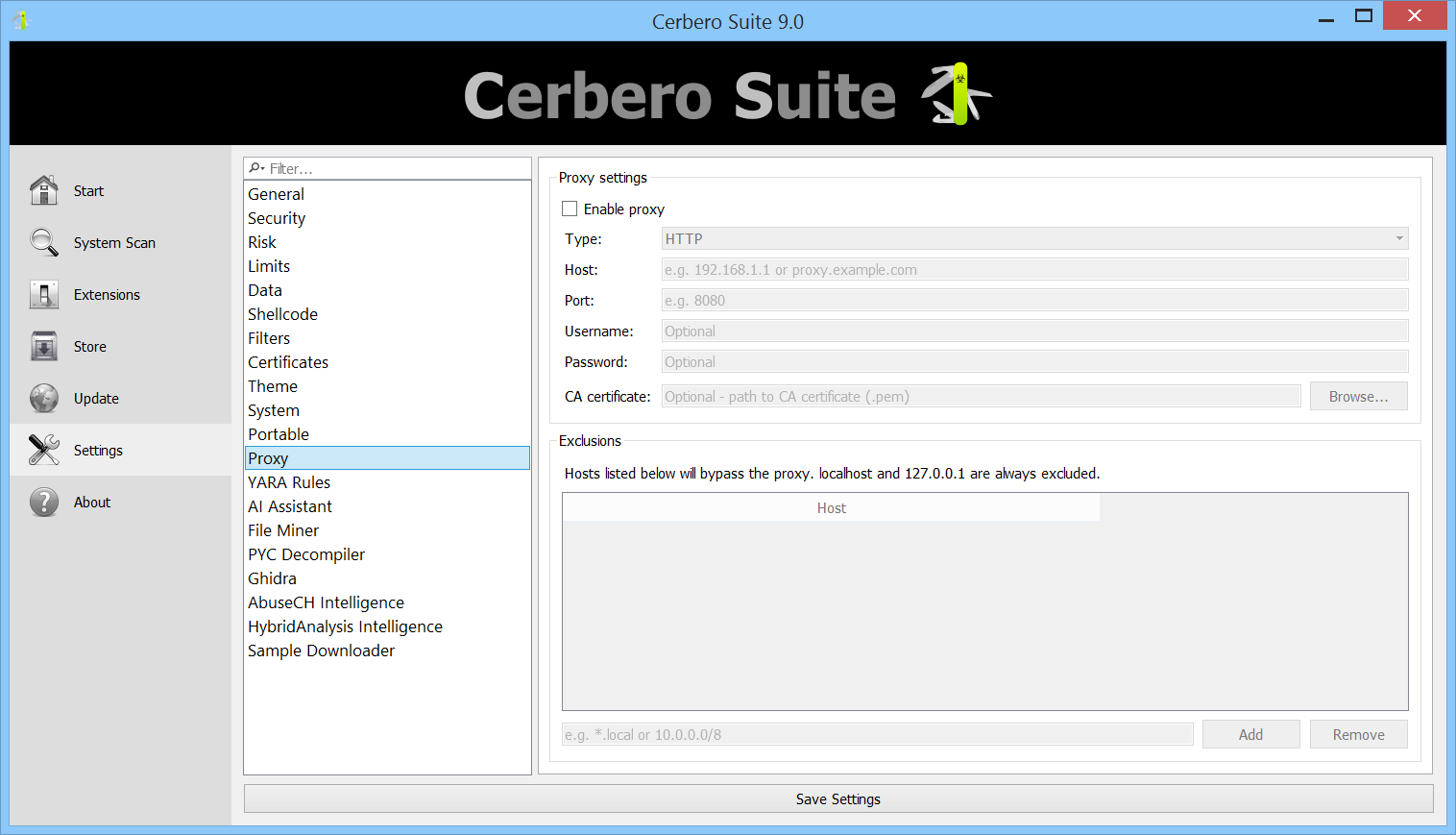
Task: Open Filters settings category
Action: tap(387, 338)
